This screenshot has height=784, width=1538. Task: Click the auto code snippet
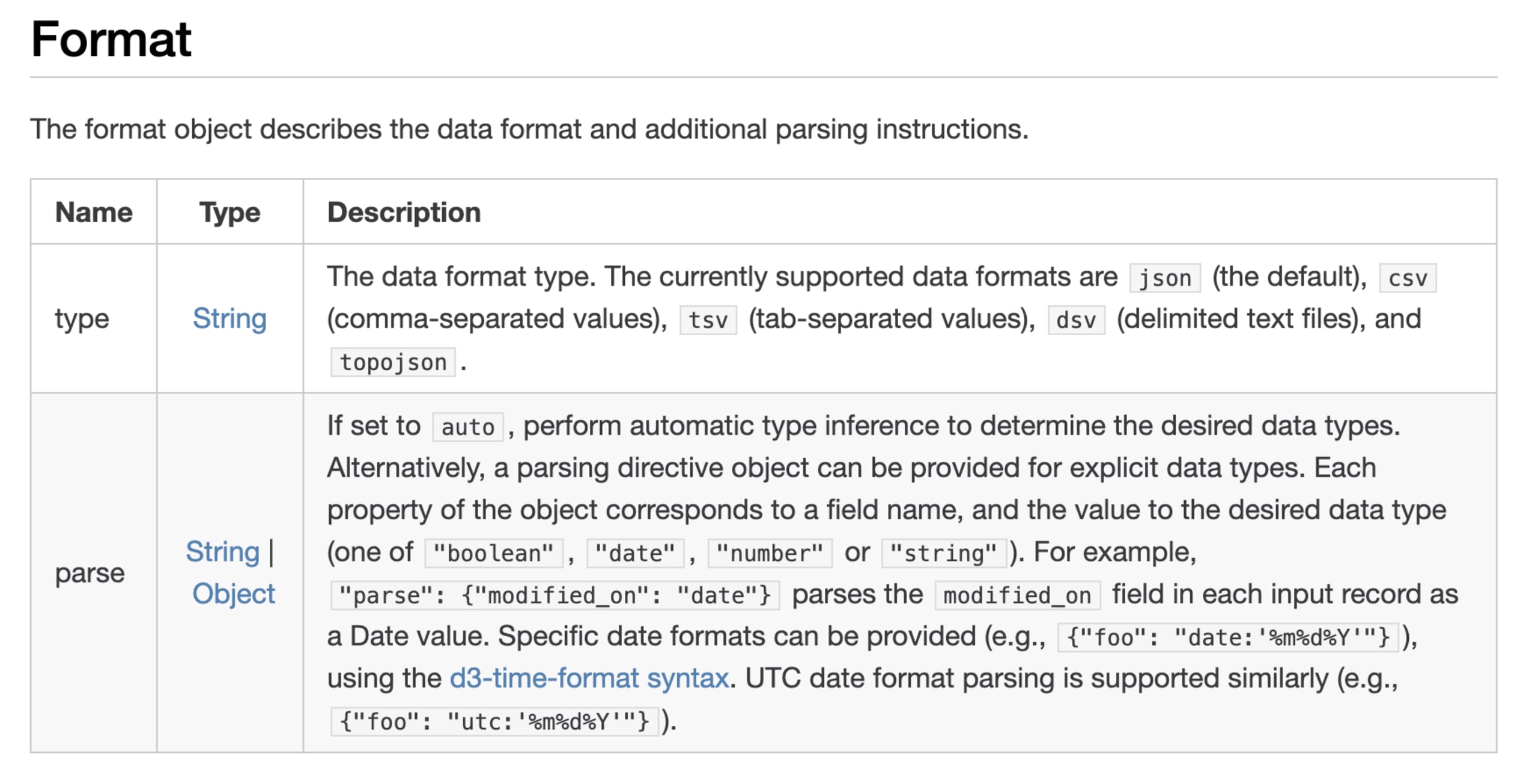[467, 427]
